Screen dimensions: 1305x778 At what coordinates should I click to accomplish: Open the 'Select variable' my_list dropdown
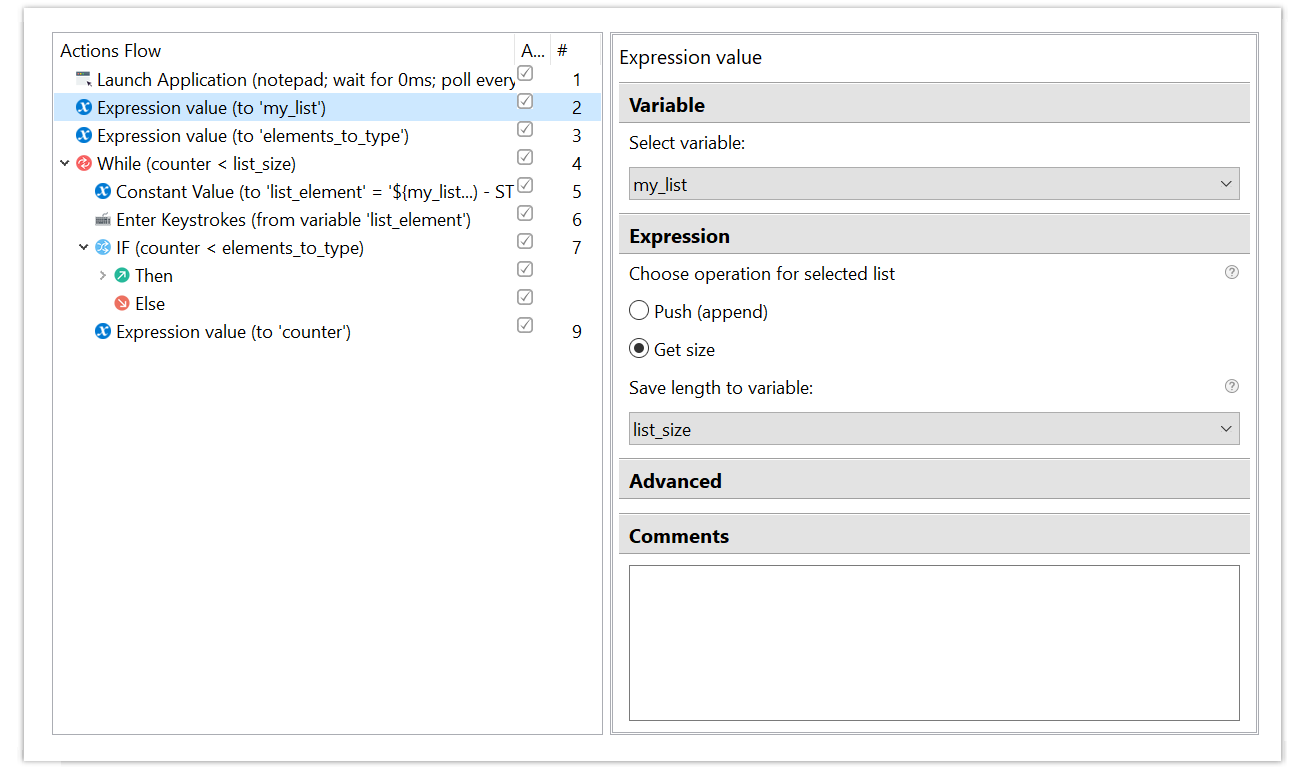934,184
